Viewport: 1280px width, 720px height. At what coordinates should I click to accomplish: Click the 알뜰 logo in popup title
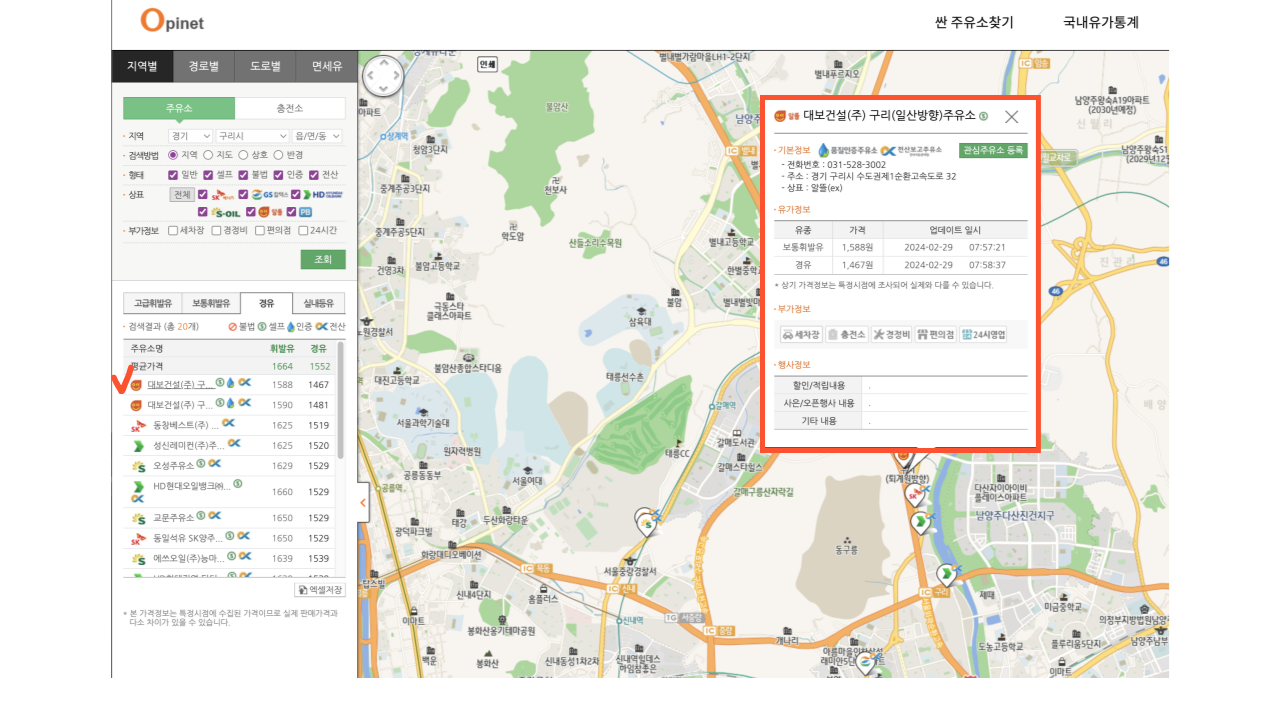click(787, 116)
